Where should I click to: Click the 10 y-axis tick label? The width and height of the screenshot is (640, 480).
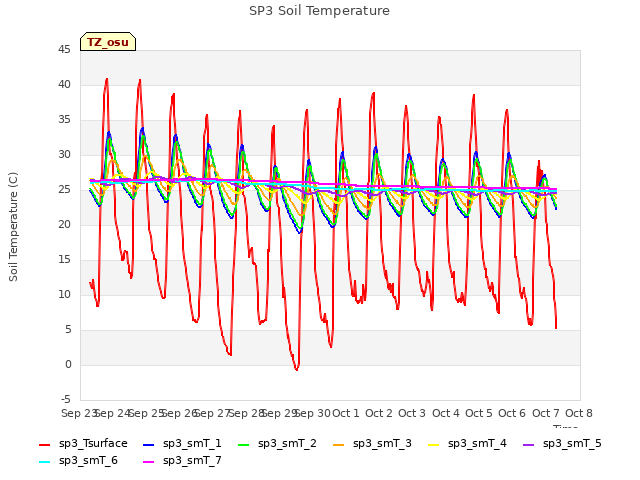64,294
